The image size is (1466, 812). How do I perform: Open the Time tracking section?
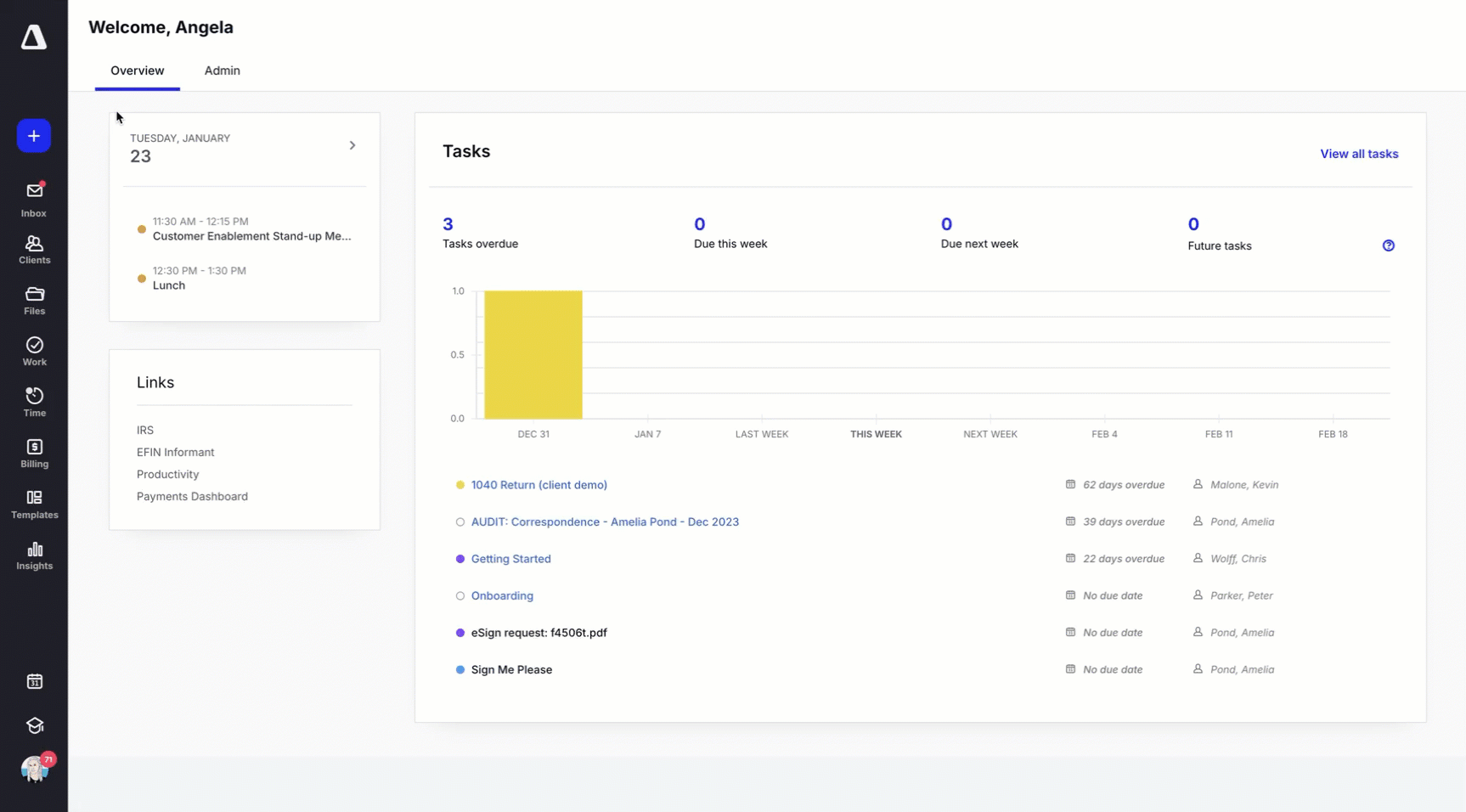pyautogui.click(x=34, y=401)
